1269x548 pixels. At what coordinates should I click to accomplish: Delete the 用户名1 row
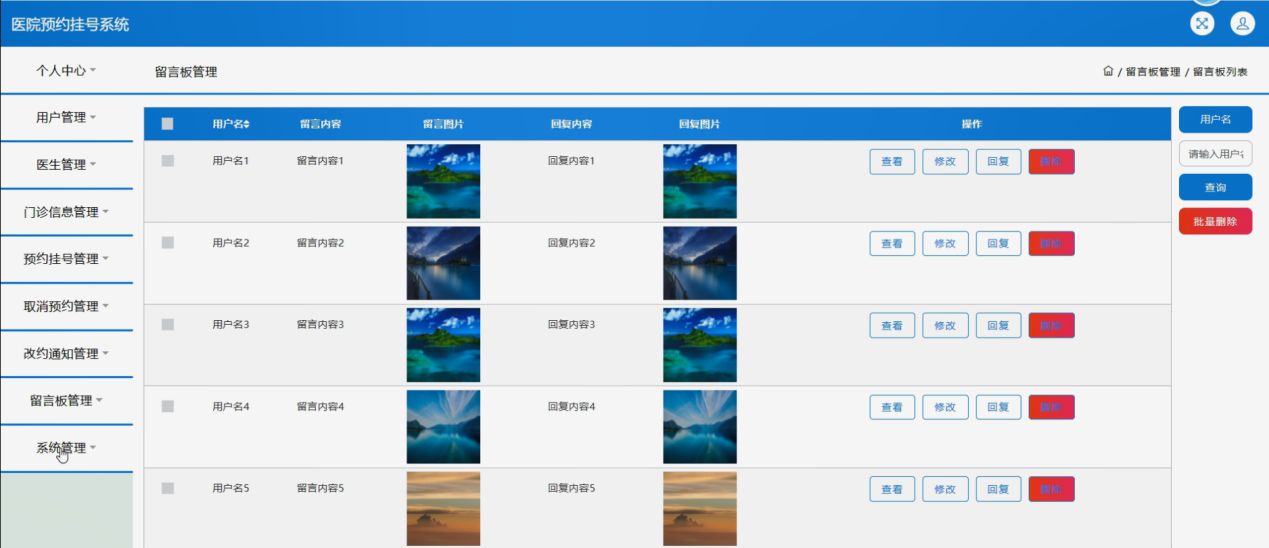(x=1051, y=162)
